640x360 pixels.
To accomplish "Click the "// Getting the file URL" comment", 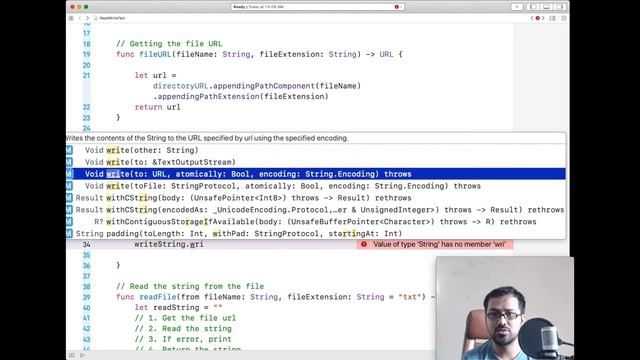I will [x=169, y=44].
